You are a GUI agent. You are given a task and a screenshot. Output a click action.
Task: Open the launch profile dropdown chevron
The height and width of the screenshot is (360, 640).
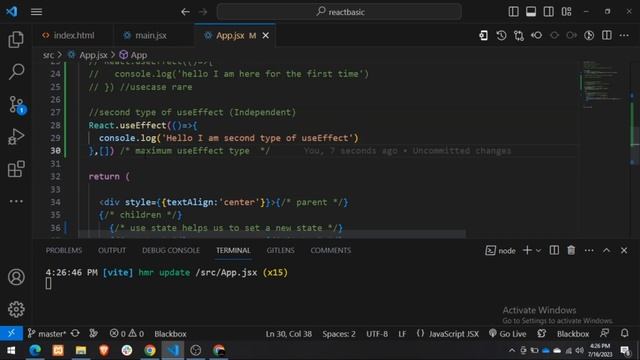(538, 251)
